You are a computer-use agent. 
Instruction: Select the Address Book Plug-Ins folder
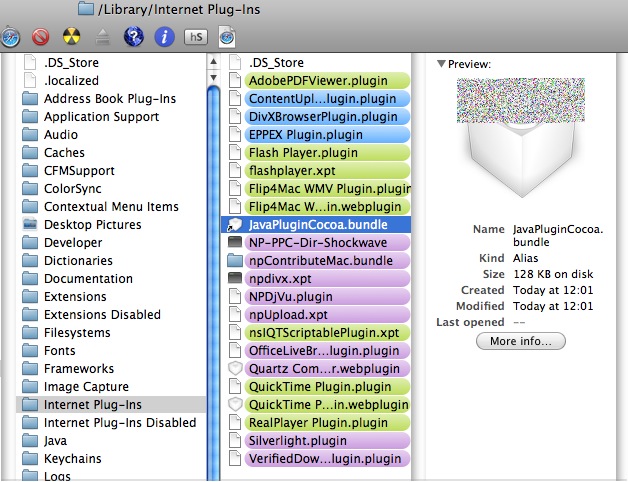pos(111,99)
